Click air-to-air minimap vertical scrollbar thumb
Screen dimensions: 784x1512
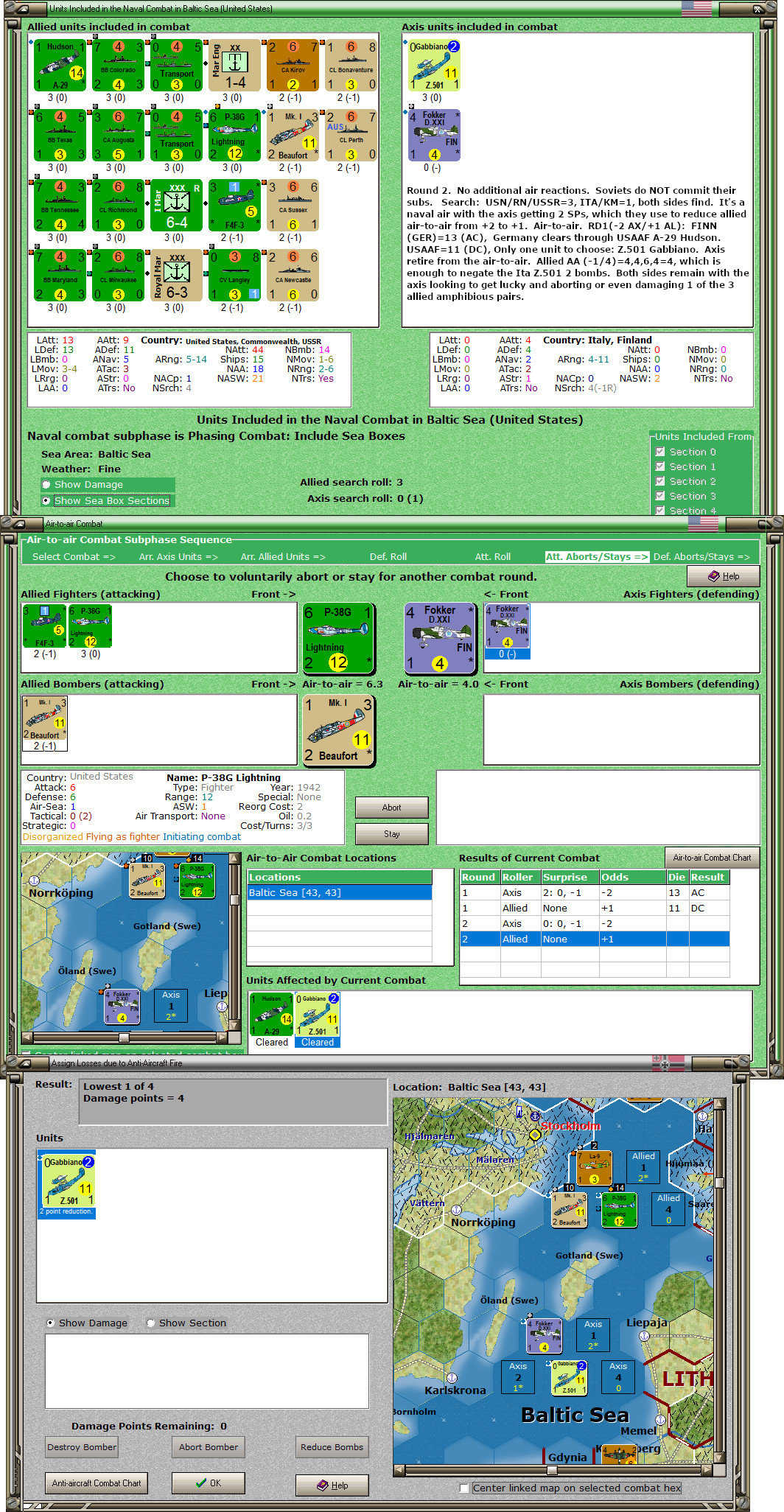234,900
